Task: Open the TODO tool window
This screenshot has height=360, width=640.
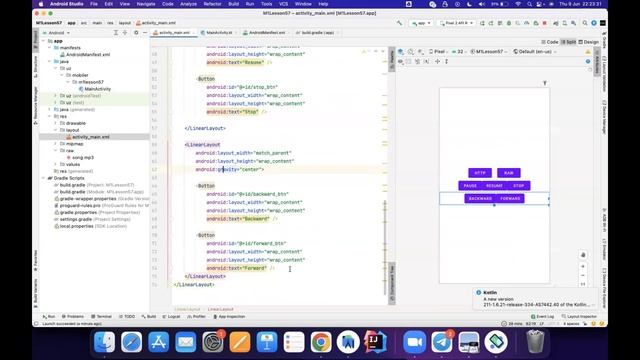Action: 127,317
